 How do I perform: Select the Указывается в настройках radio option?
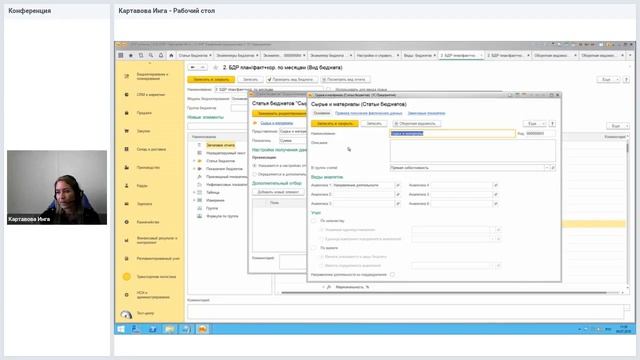click(x=255, y=166)
